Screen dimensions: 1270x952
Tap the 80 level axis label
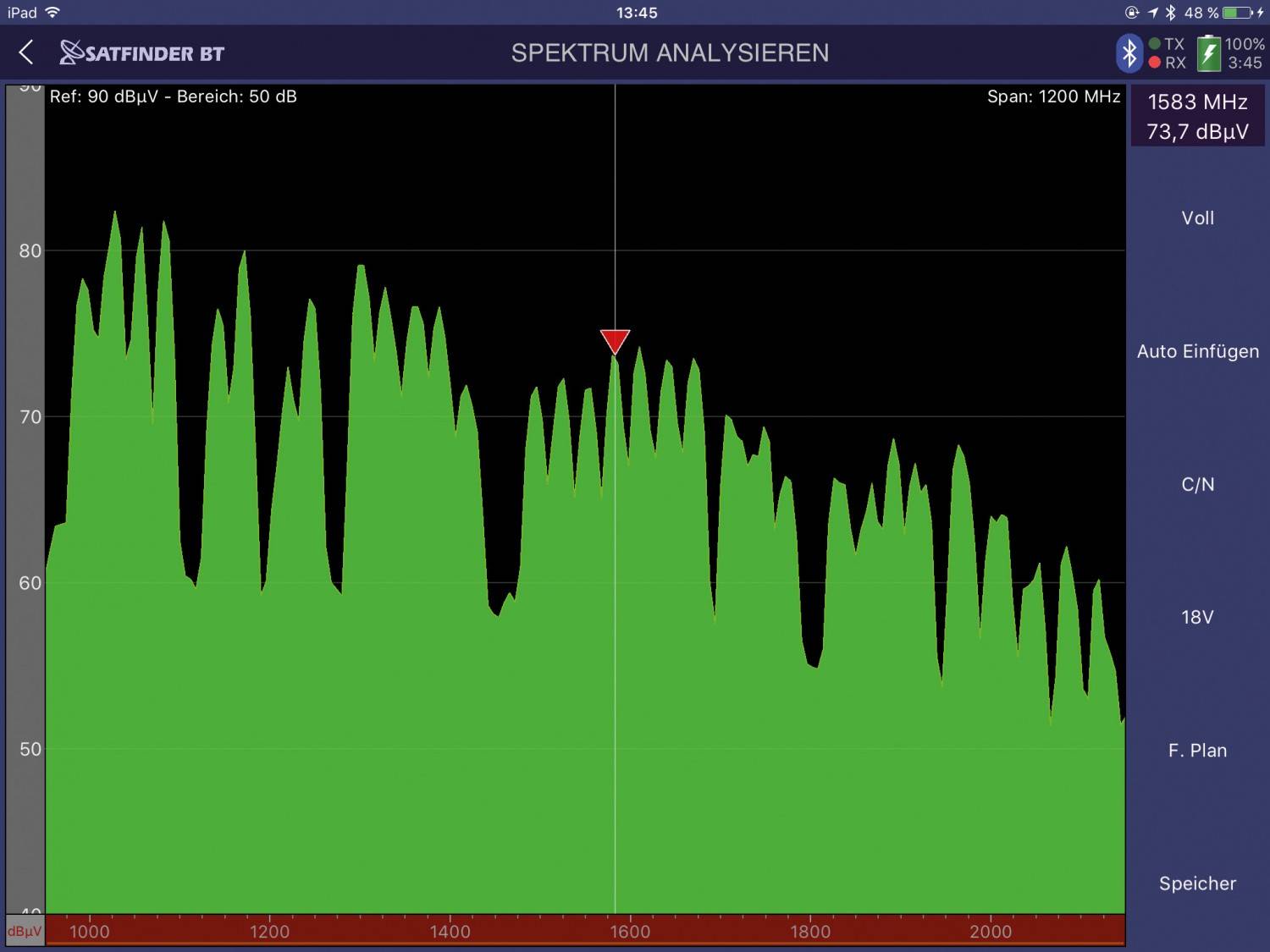pyautogui.click(x=30, y=250)
